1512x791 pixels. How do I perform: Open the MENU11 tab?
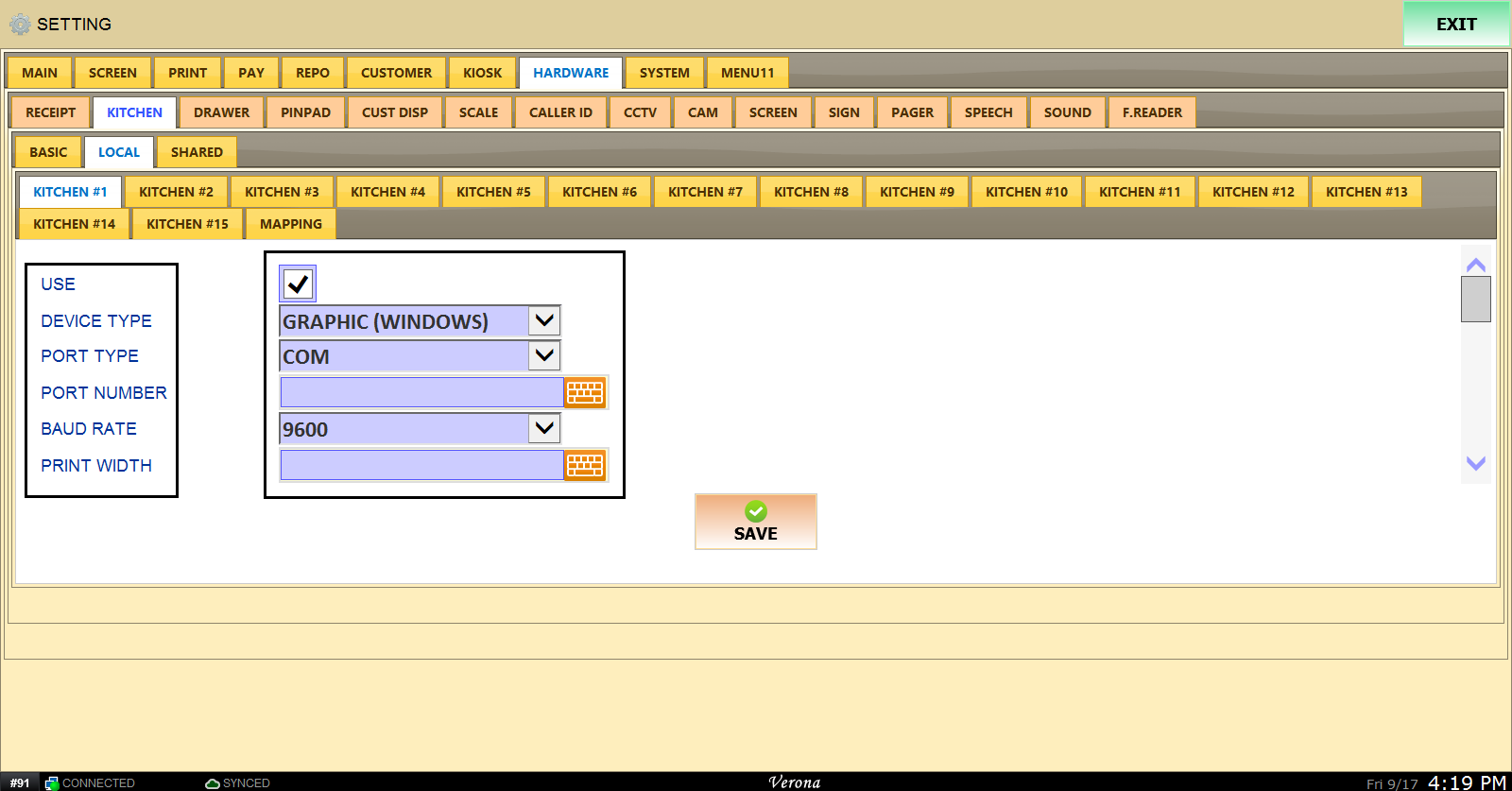tap(747, 73)
